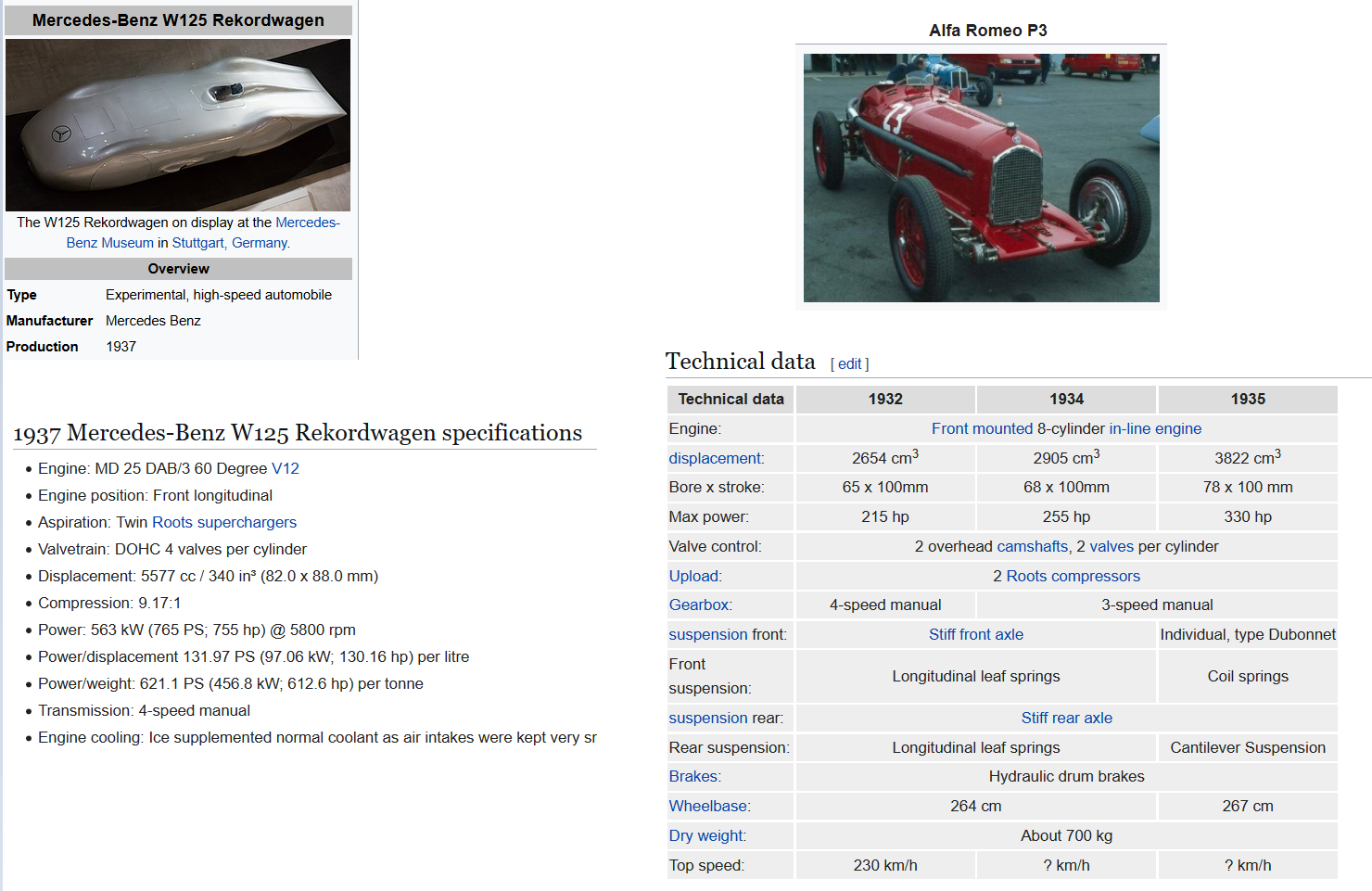The height and width of the screenshot is (891, 1372).
Task: Click the Coil springs cell
Action: coord(1248,677)
